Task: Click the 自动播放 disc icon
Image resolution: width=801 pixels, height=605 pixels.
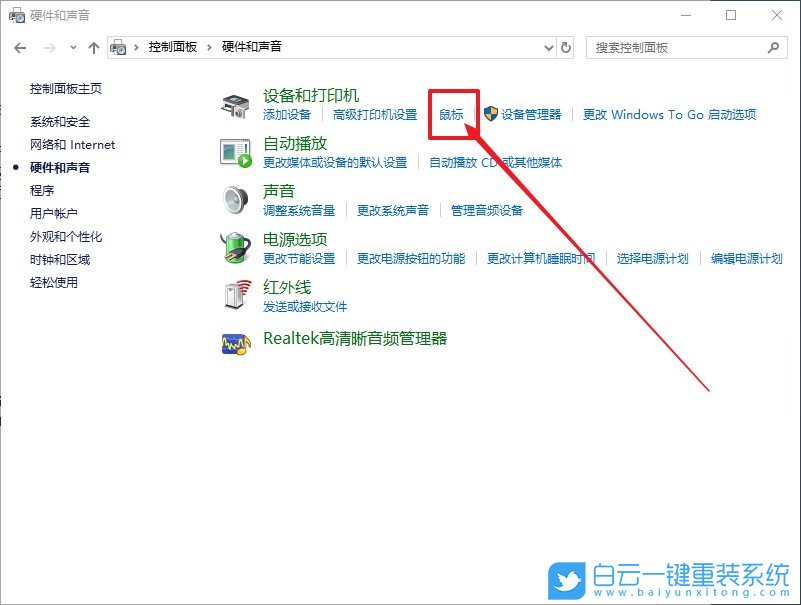Action: (x=234, y=151)
